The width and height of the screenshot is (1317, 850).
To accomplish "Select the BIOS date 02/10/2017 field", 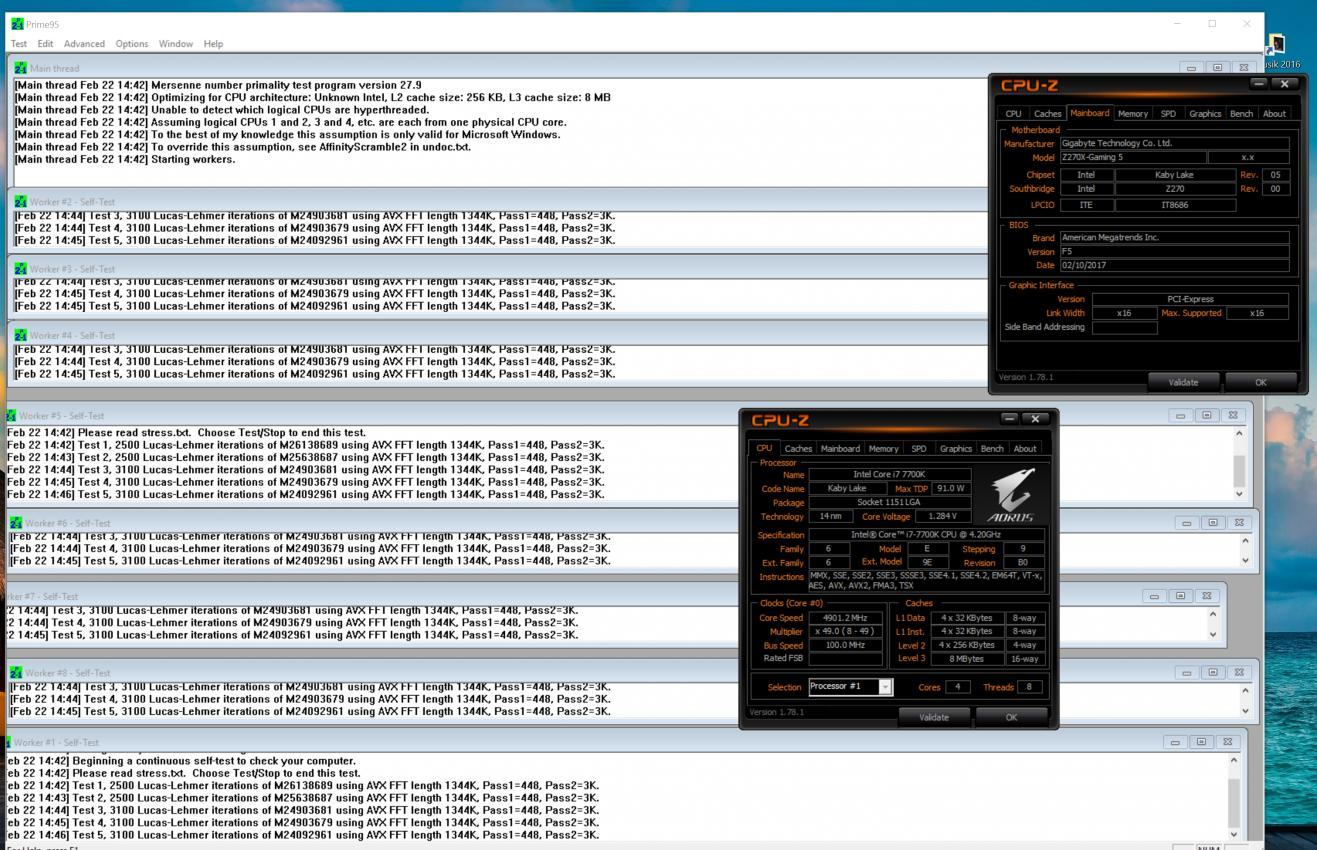I will point(1174,265).
